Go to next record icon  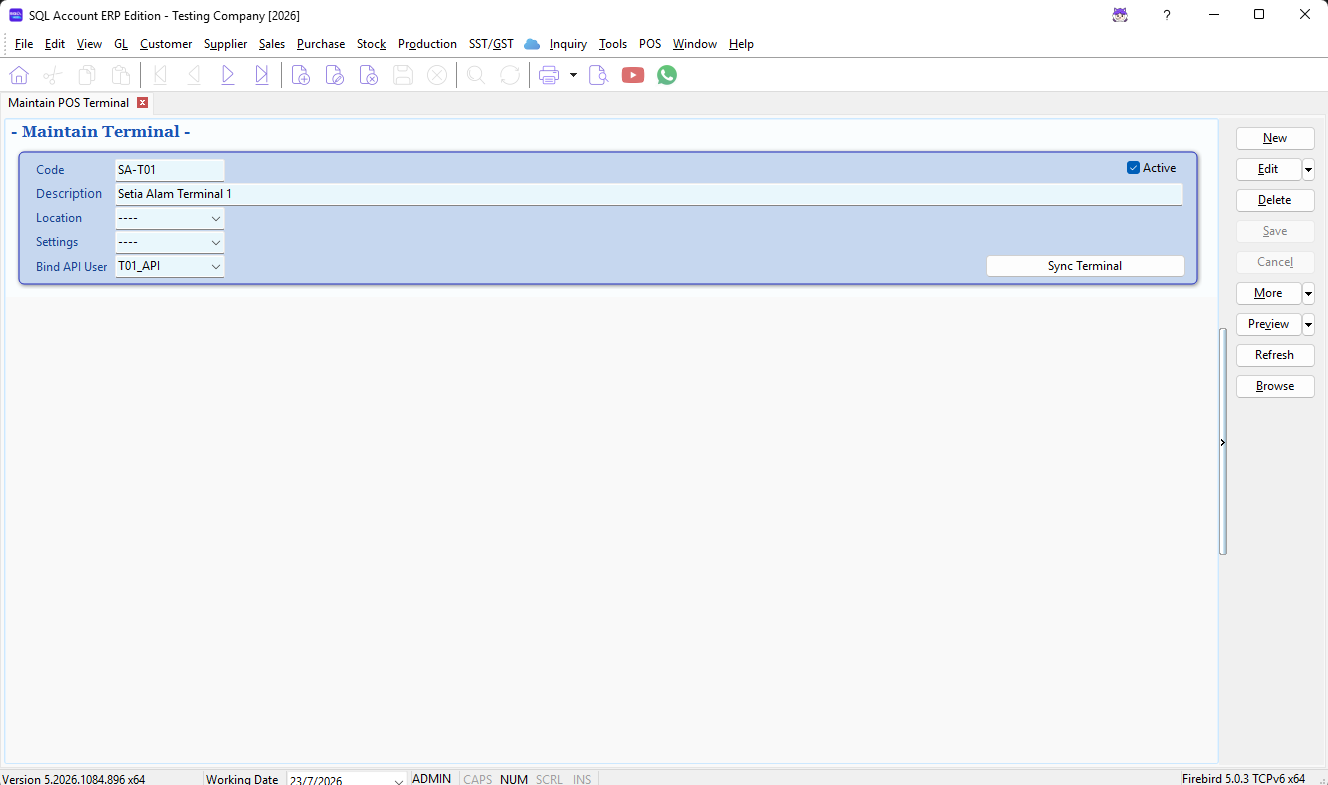(228, 75)
